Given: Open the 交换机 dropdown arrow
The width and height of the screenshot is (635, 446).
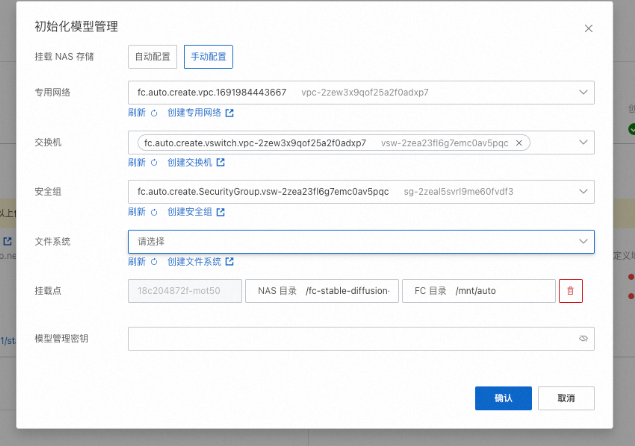Looking at the screenshot, I should 583,142.
